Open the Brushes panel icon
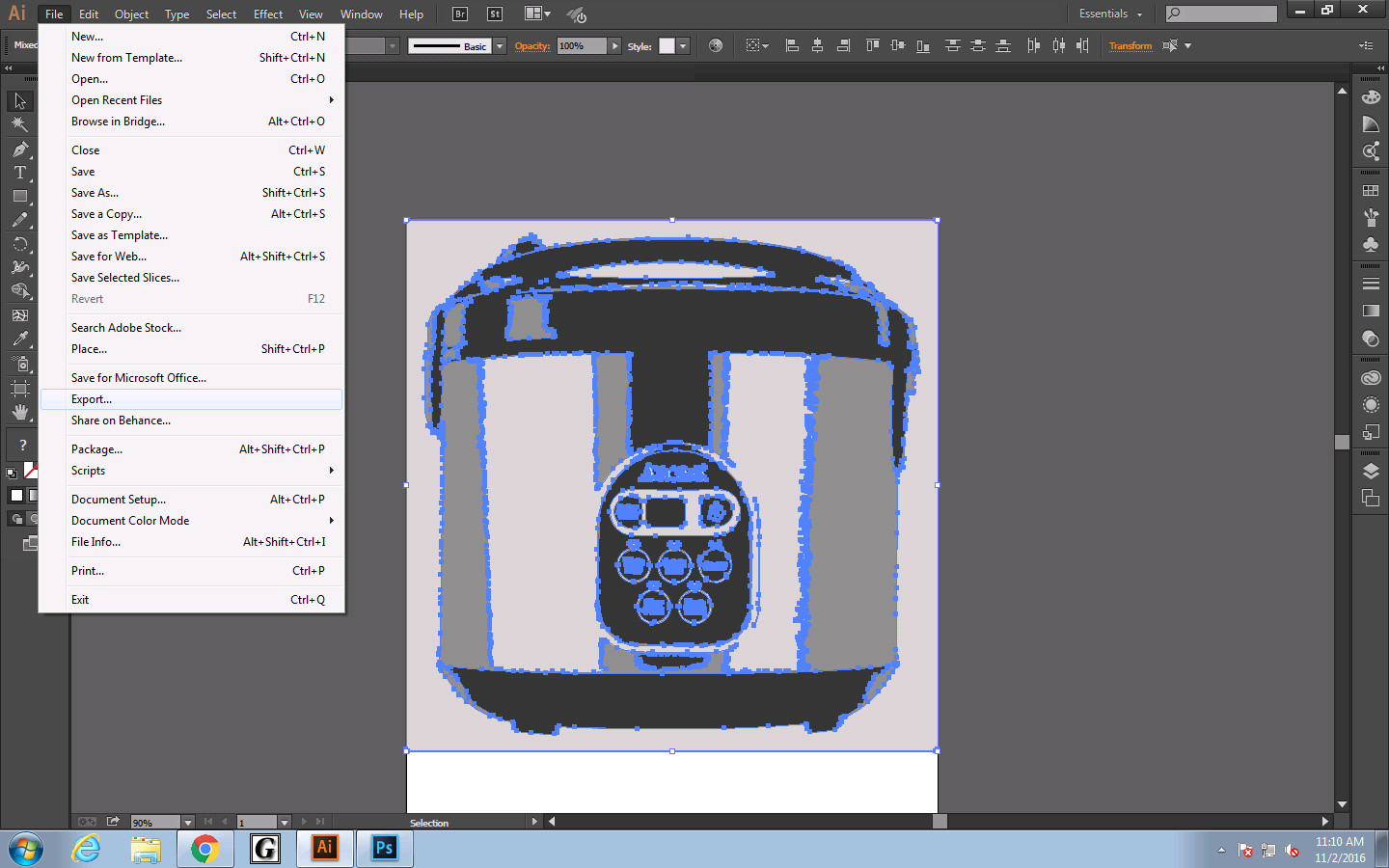1389x868 pixels. [x=1371, y=217]
